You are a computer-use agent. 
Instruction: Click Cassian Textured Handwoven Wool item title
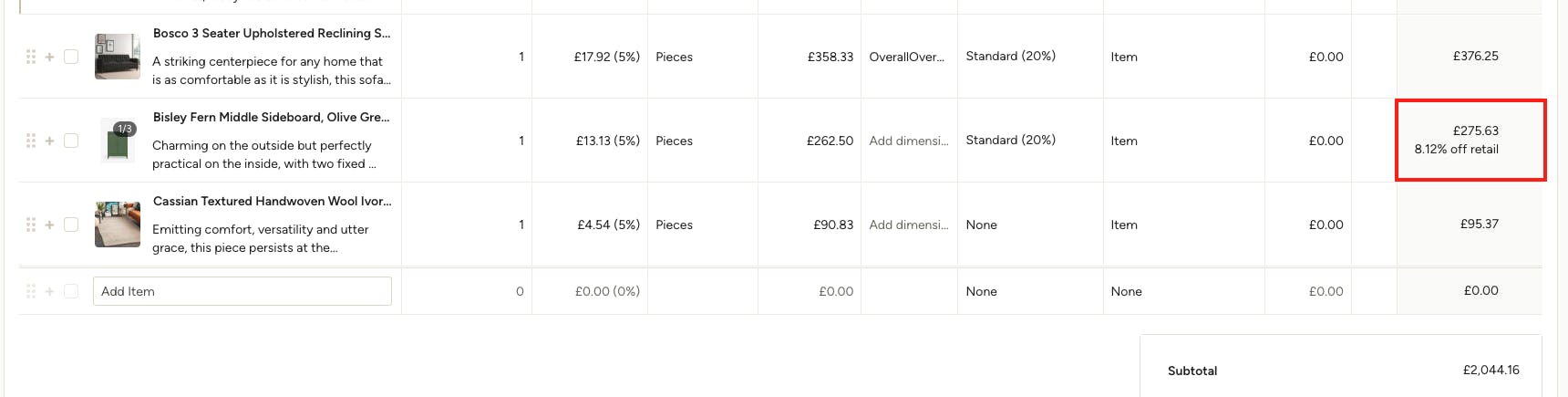[272, 202]
